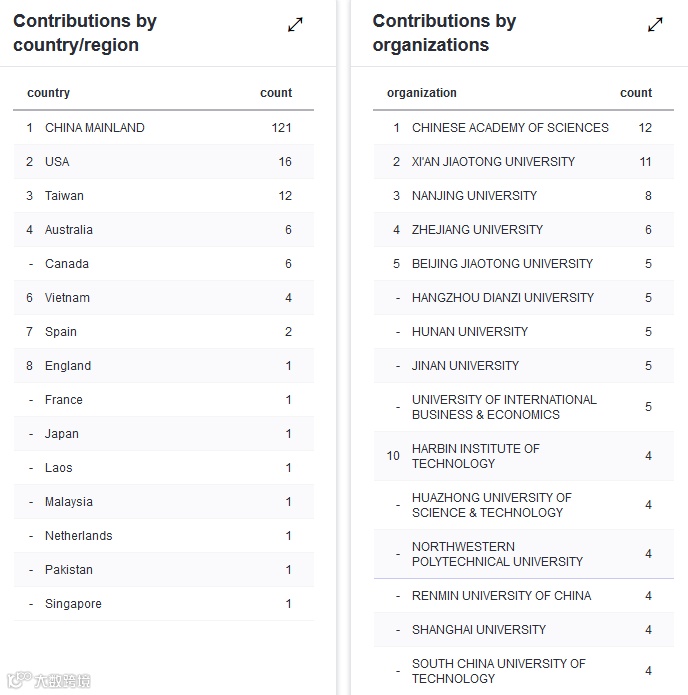688x695 pixels.
Task: Click the organization column header
Action: [x=422, y=93]
